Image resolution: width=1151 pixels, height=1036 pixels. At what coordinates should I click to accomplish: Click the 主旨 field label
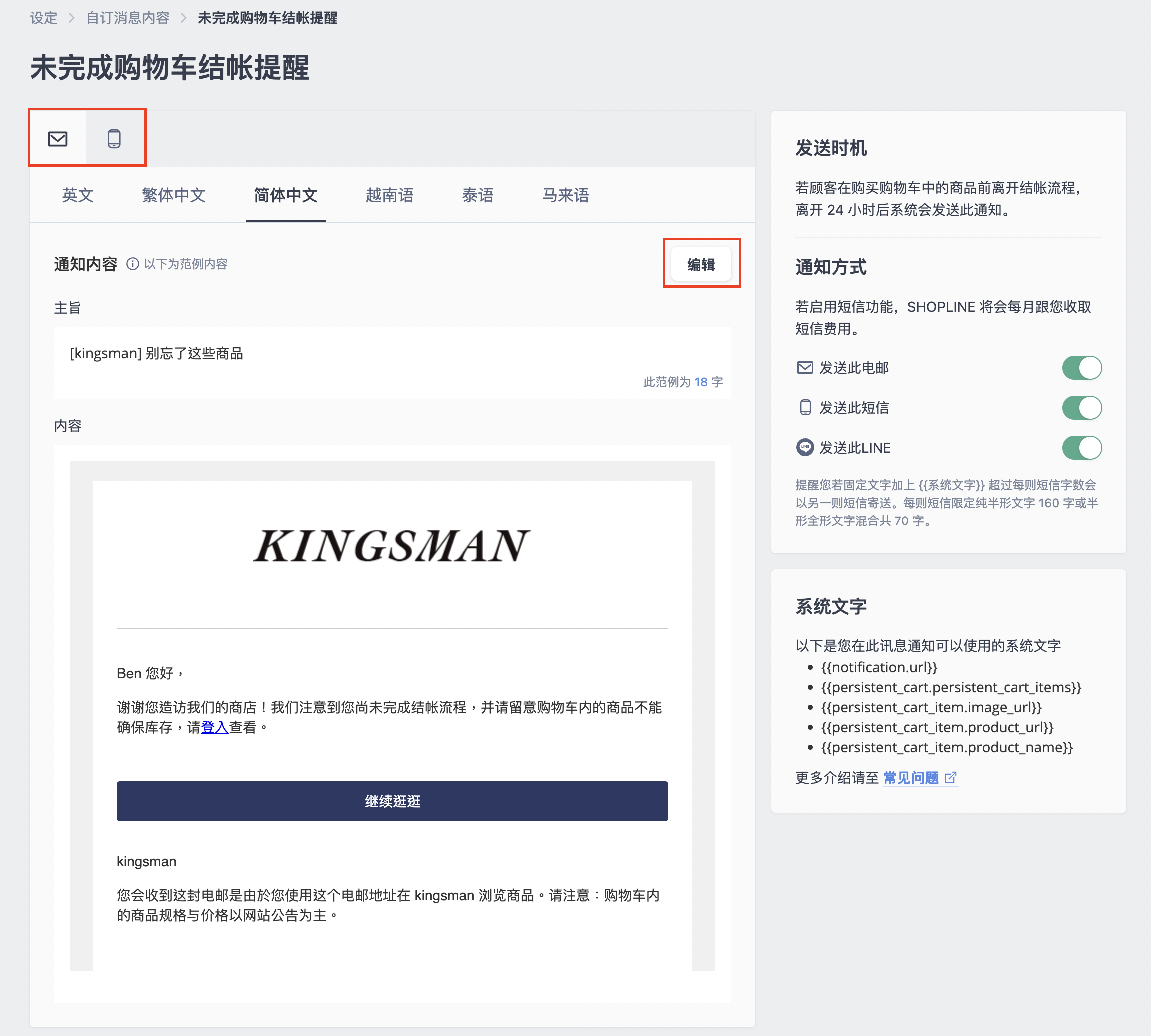(x=68, y=308)
